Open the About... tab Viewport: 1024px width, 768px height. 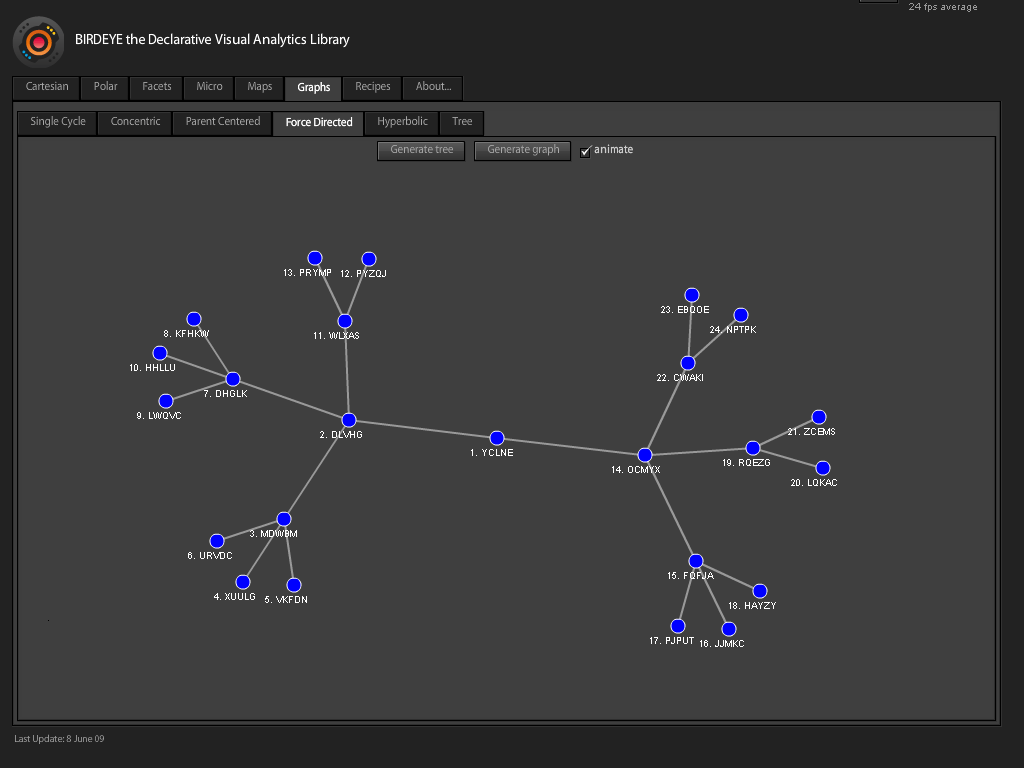pyautogui.click(x=433, y=88)
